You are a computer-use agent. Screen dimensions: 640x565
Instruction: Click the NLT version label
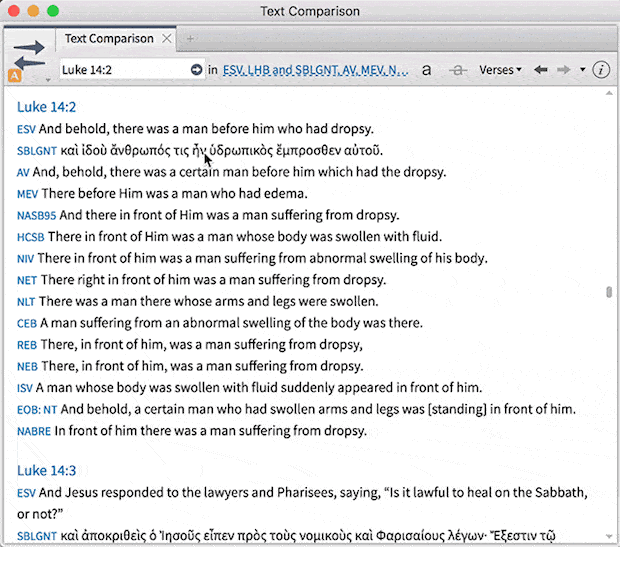[26, 302]
